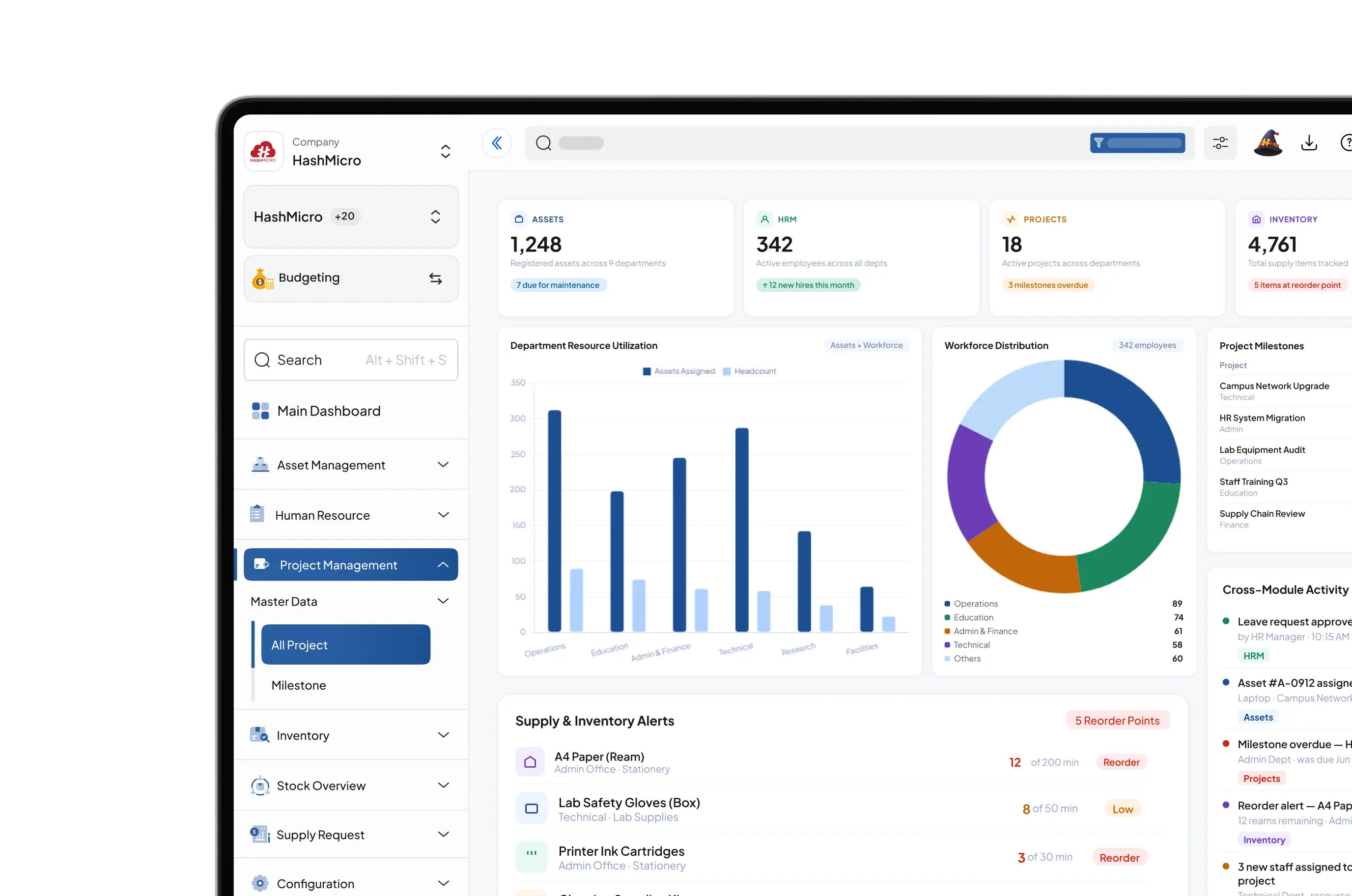This screenshot has height=896, width=1352.
Task: Collapse sidebar with double-chevron icon
Action: pos(497,143)
